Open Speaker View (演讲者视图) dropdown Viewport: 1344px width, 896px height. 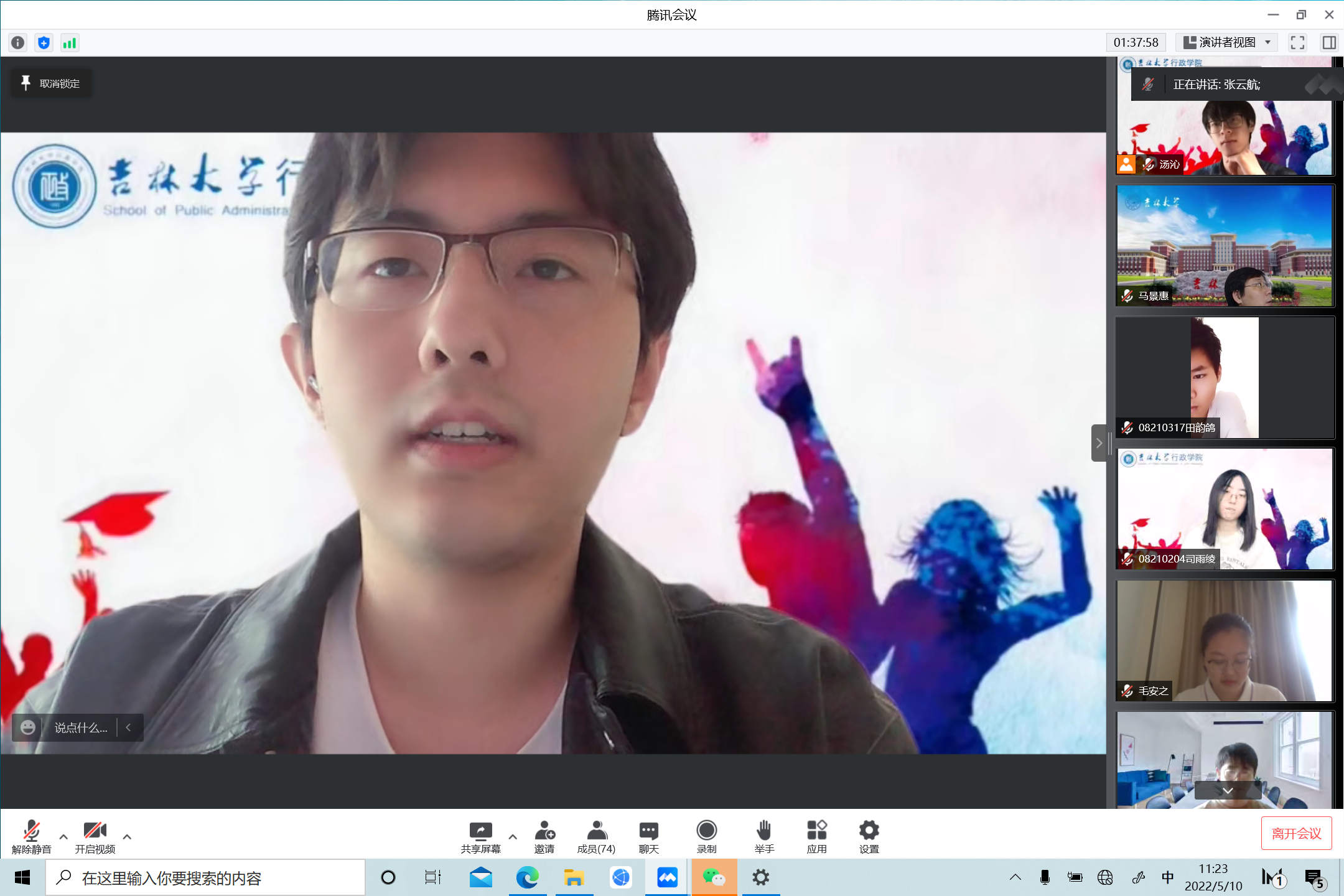point(1227,42)
